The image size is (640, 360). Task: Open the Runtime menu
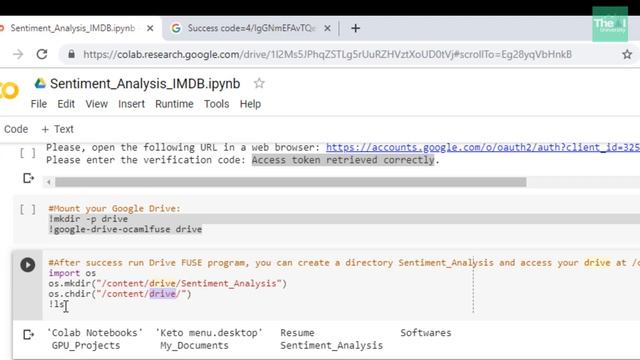[174, 104]
